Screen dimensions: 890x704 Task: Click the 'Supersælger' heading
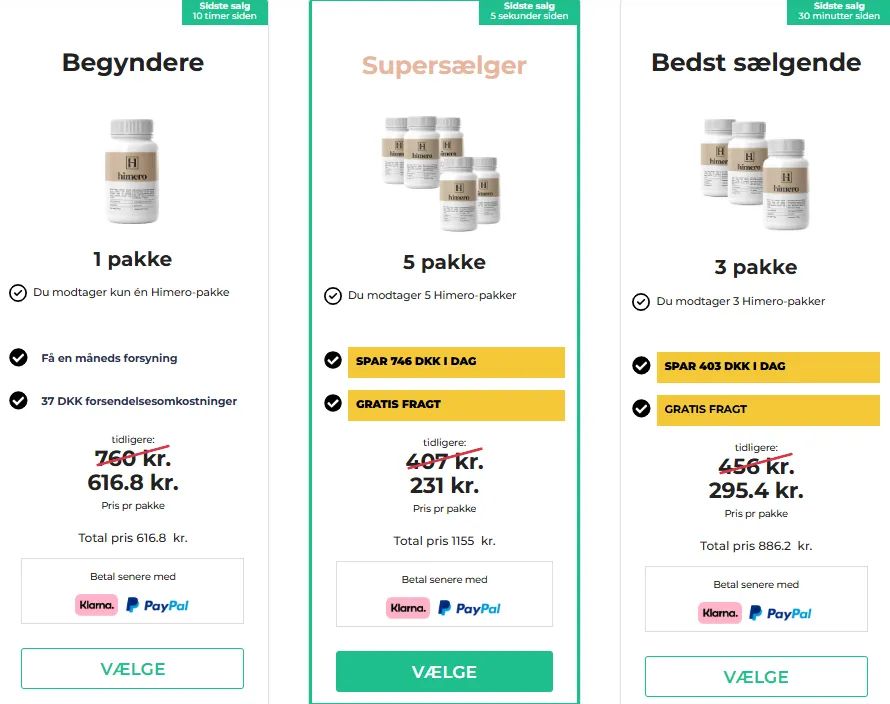(x=444, y=67)
